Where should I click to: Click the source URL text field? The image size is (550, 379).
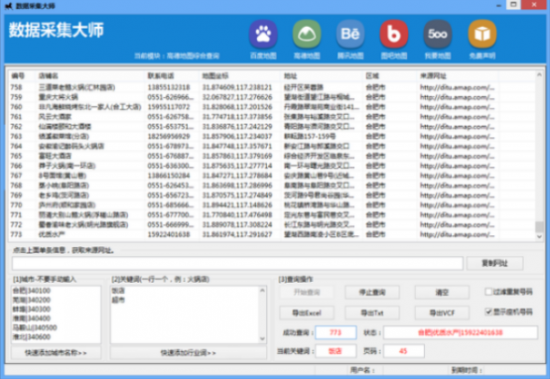[x=237, y=263]
